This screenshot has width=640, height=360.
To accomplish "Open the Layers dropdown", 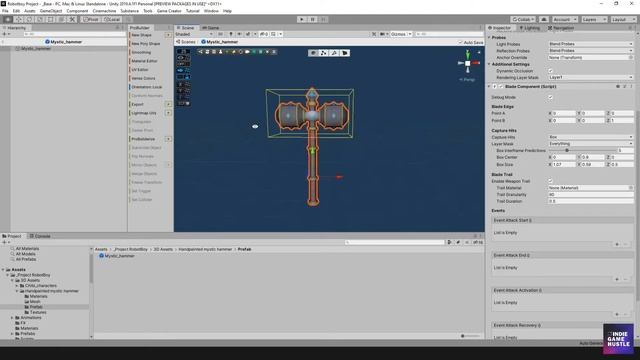I will pos(594,19).
